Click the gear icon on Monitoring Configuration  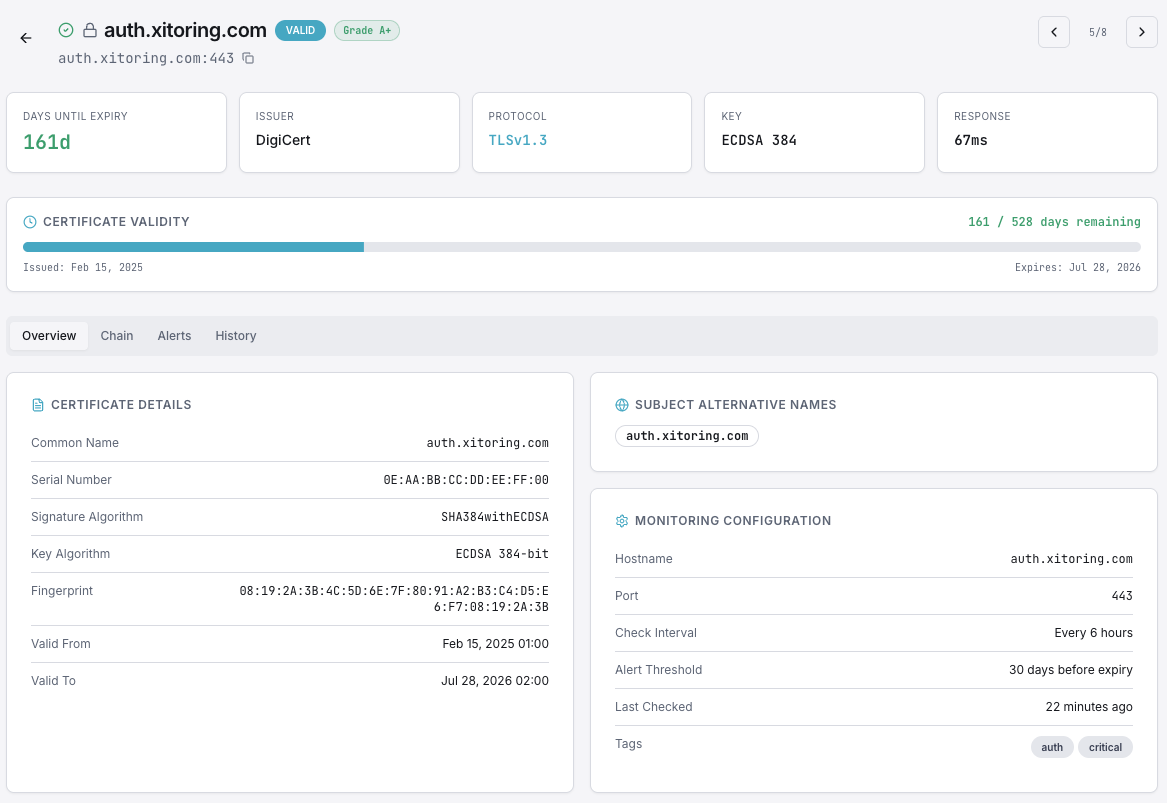tap(622, 521)
